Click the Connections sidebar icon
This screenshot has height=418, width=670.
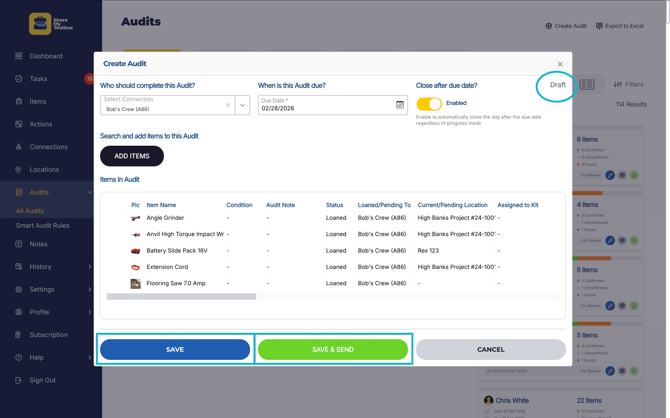(x=18, y=147)
